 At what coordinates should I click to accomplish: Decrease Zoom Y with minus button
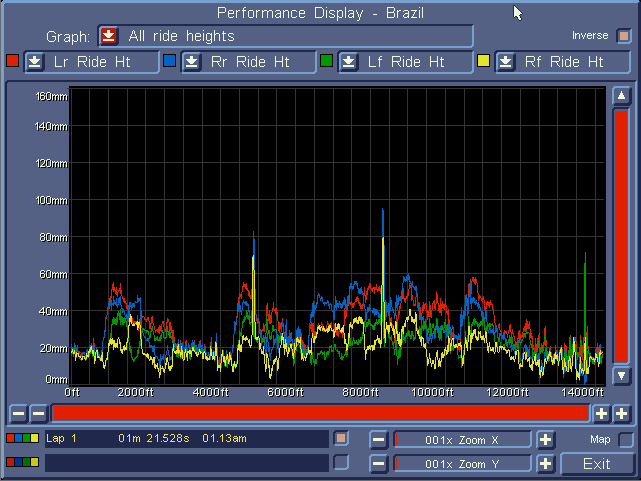pos(379,464)
